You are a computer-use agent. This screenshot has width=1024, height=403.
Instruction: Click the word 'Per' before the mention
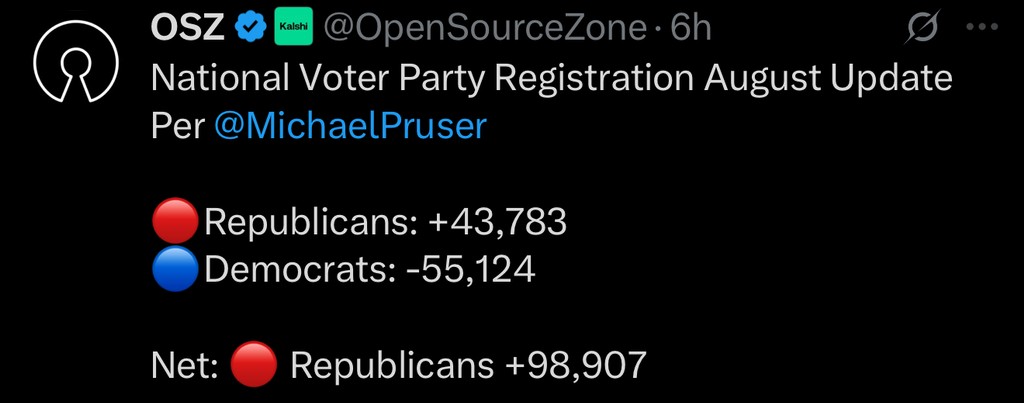point(177,128)
